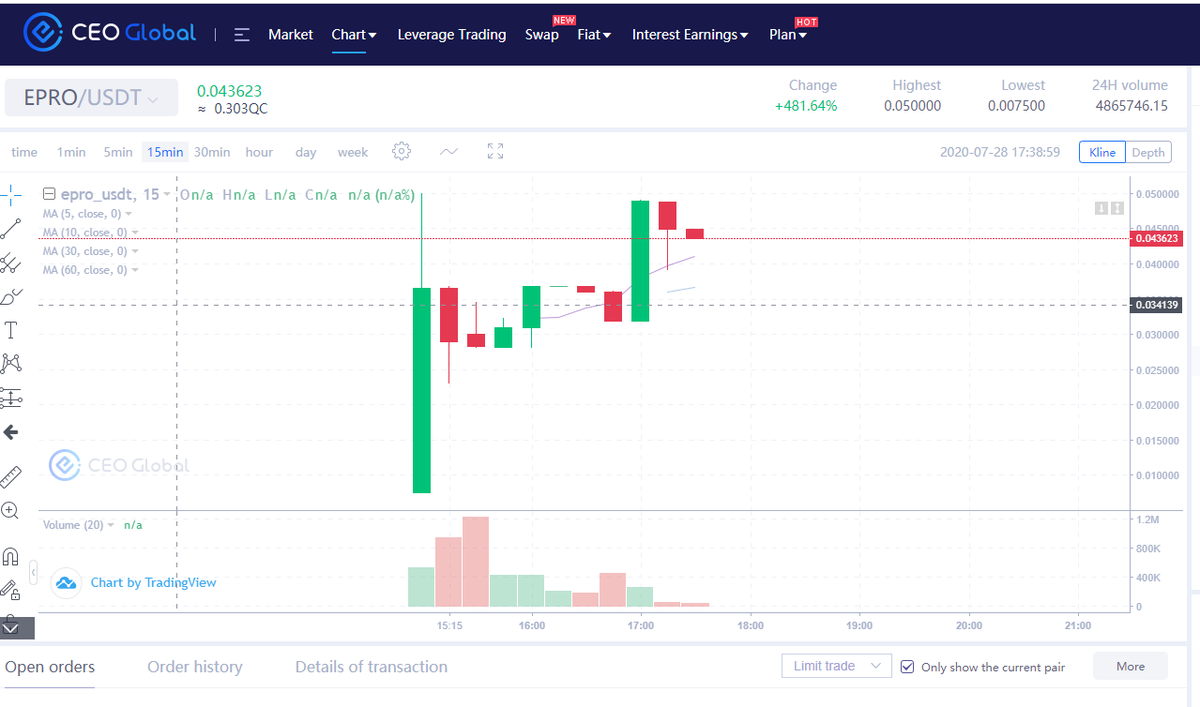Open the Swap page
1200x707 pixels.
point(542,34)
